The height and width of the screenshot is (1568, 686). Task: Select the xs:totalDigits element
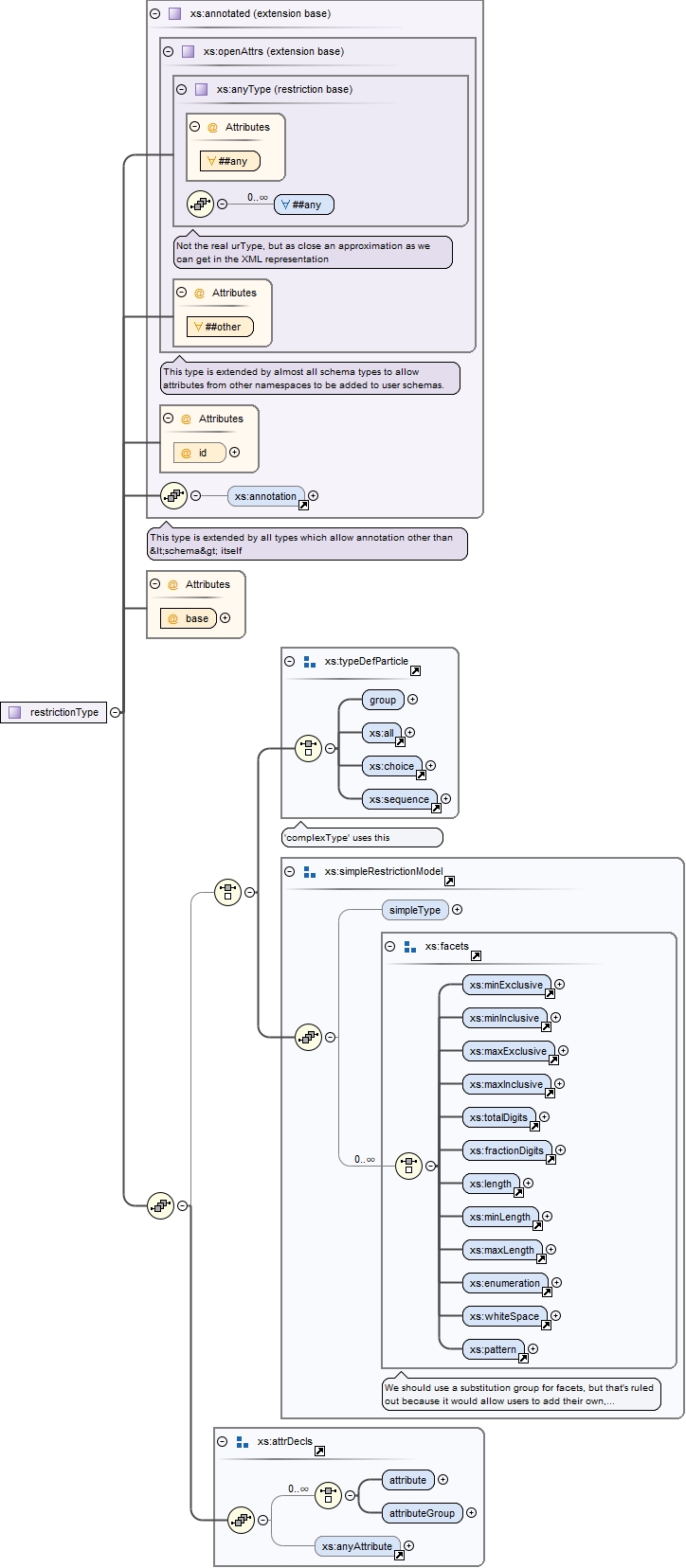point(498,1117)
